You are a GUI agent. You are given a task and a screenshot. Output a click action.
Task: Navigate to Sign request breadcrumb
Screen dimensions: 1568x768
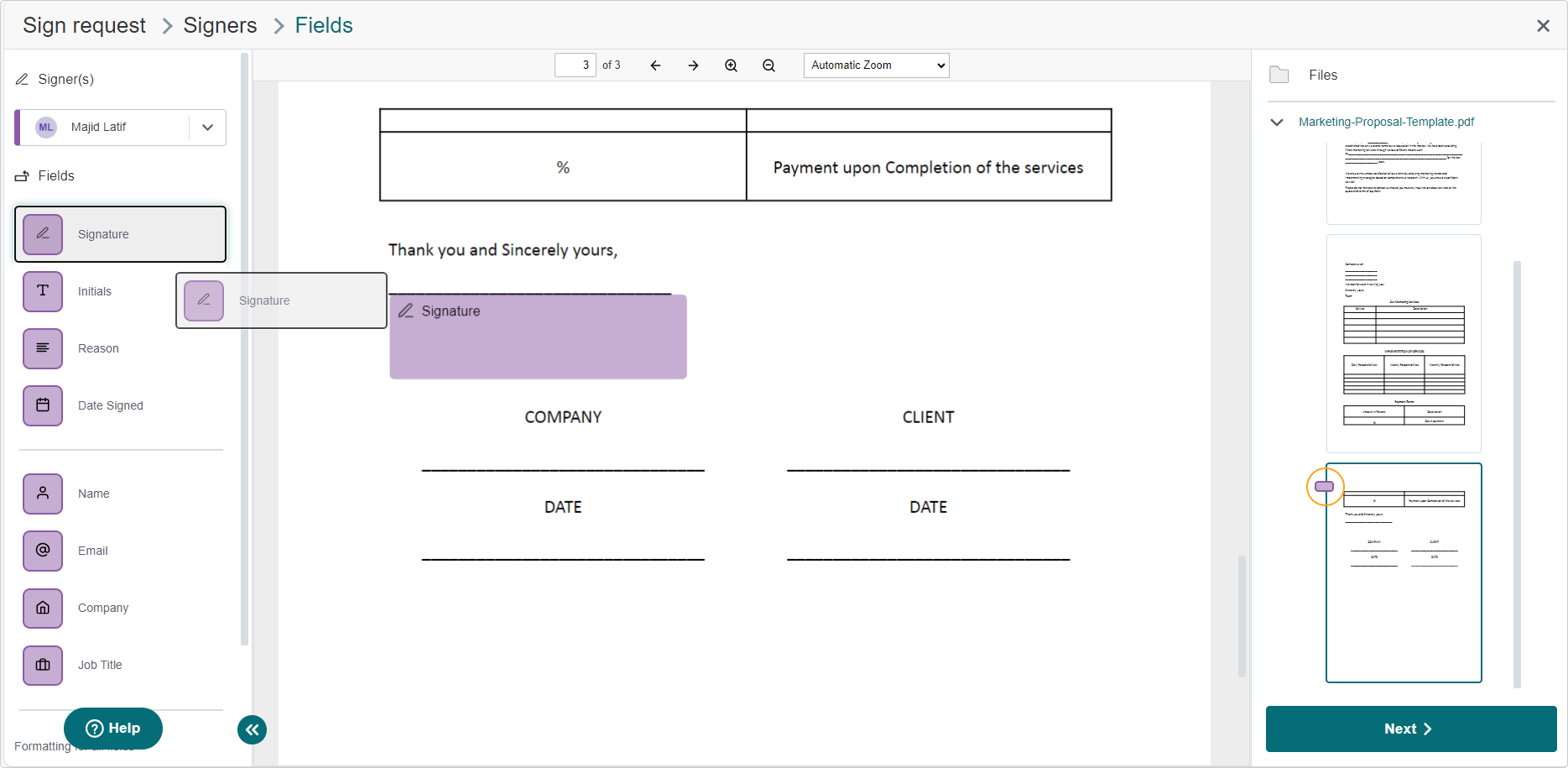(84, 25)
